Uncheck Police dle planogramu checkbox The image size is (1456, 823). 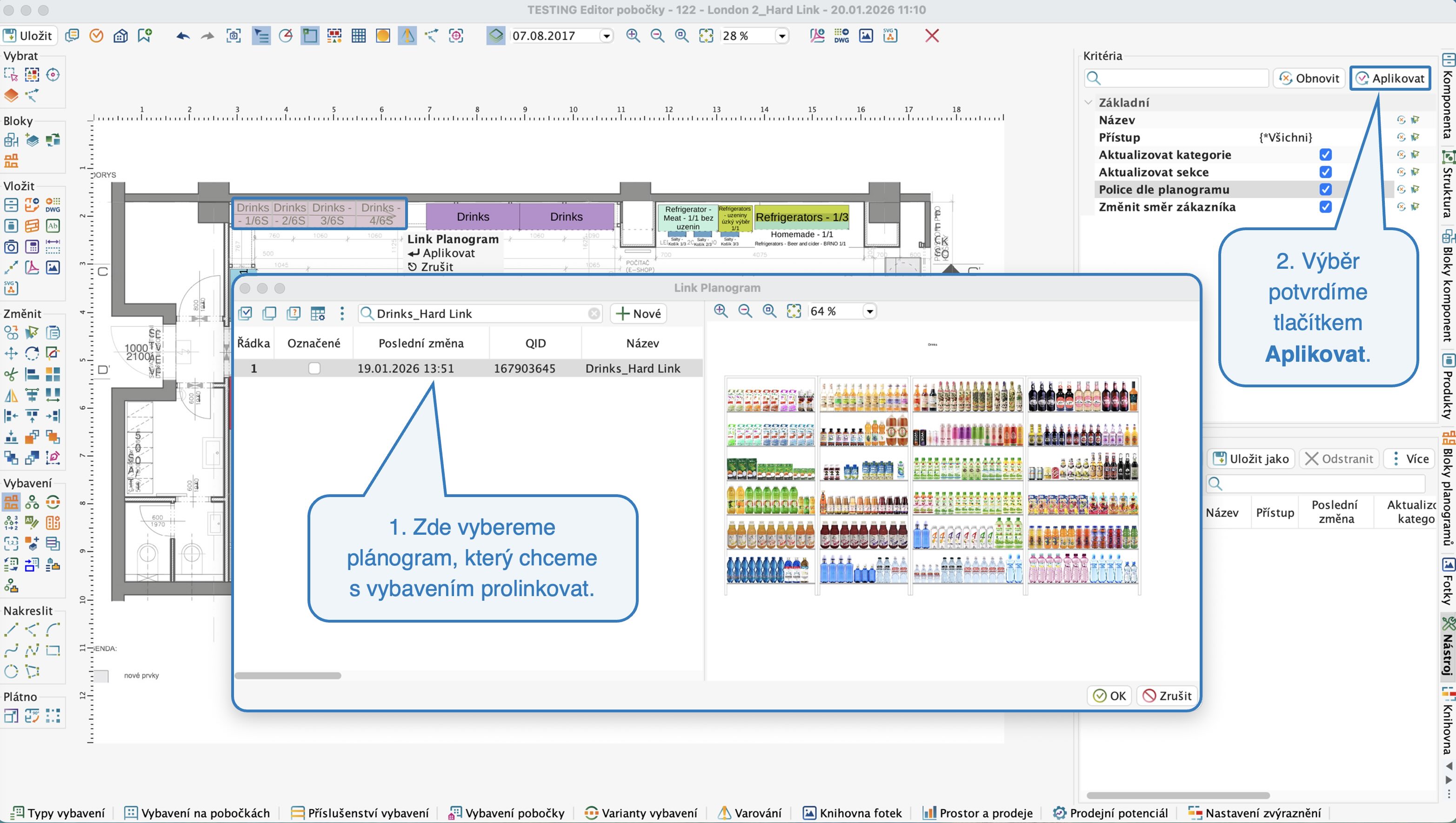[x=1325, y=189]
